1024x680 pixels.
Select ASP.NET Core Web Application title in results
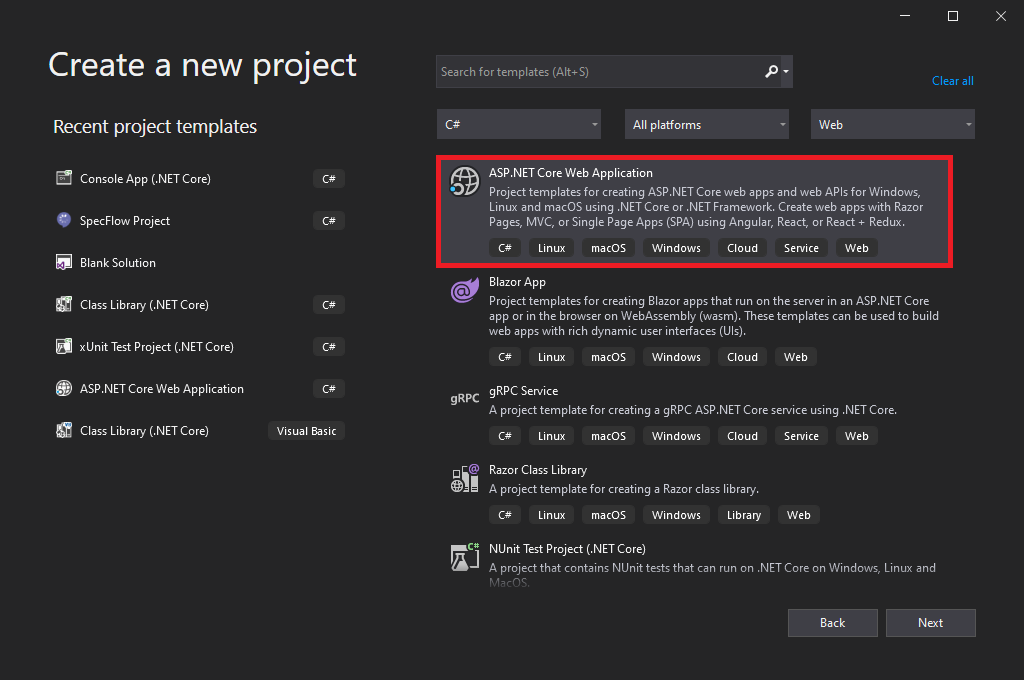[x=571, y=172]
